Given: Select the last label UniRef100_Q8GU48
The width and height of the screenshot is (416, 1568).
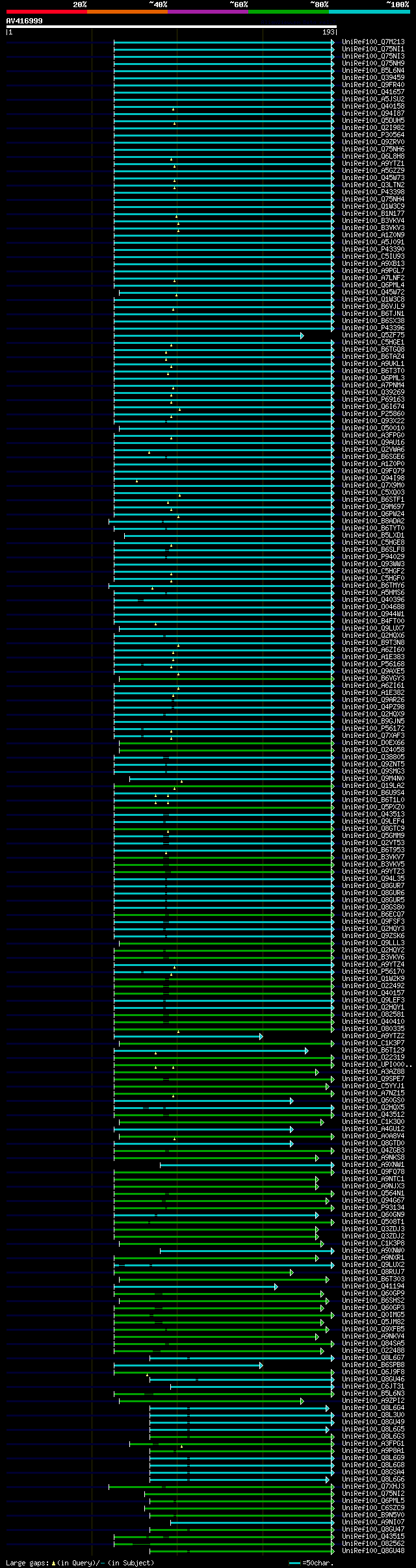Looking at the screenshot, I should [373, 1551].
